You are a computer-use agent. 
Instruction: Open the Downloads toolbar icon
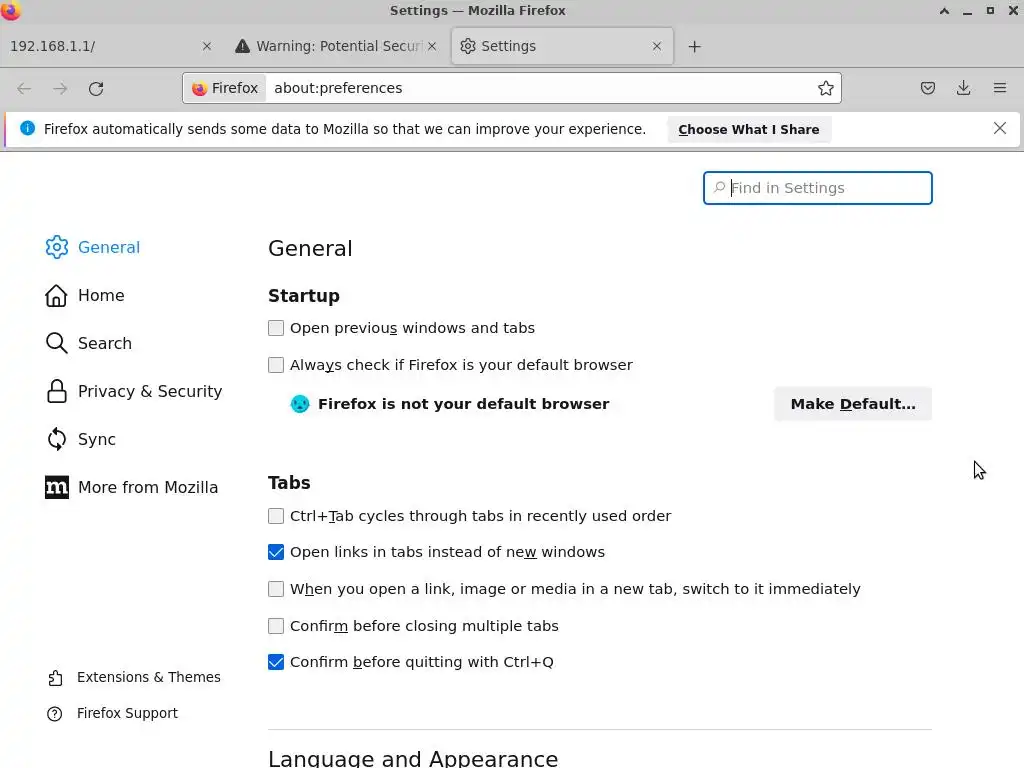(x=963, y=88)
